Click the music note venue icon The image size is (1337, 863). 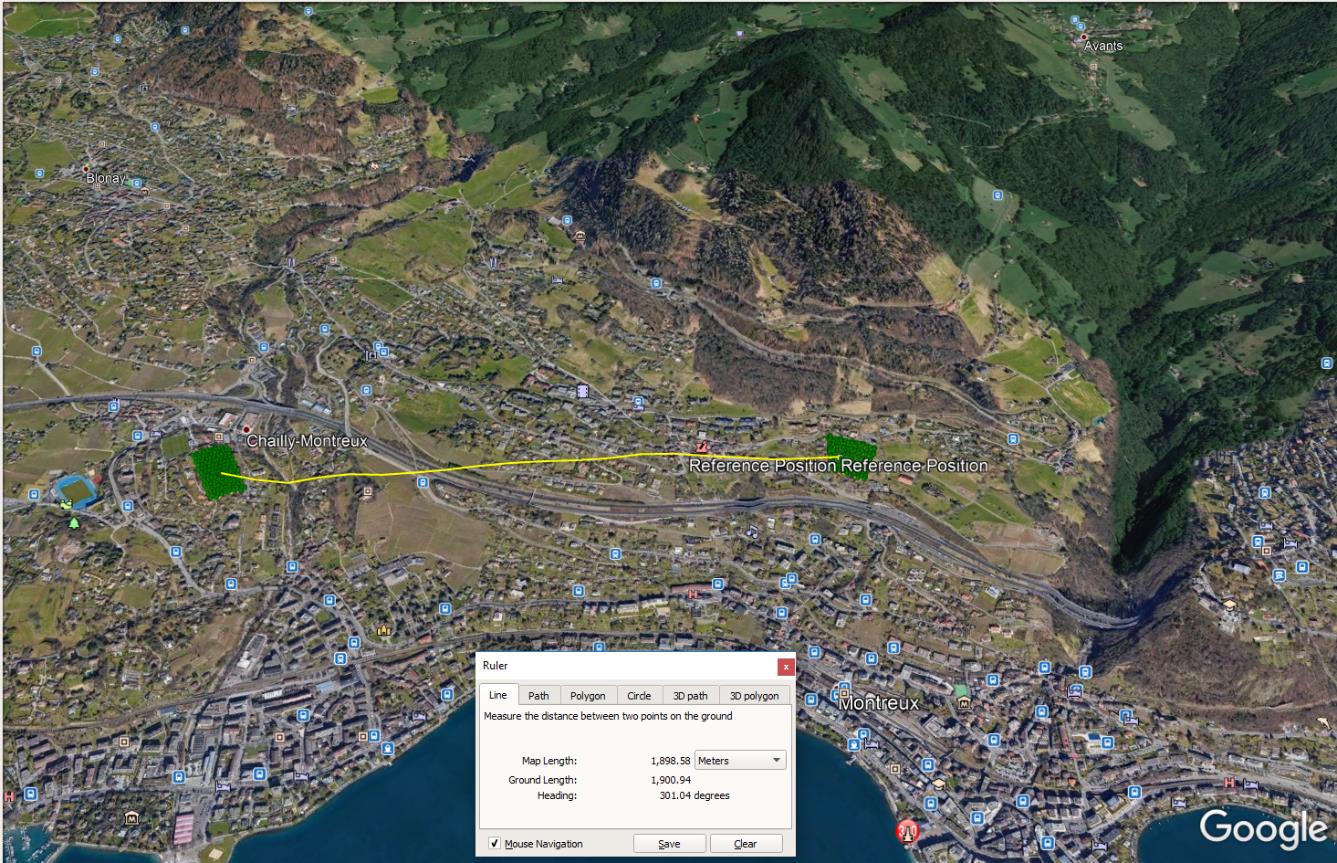(x=752, y=529)
